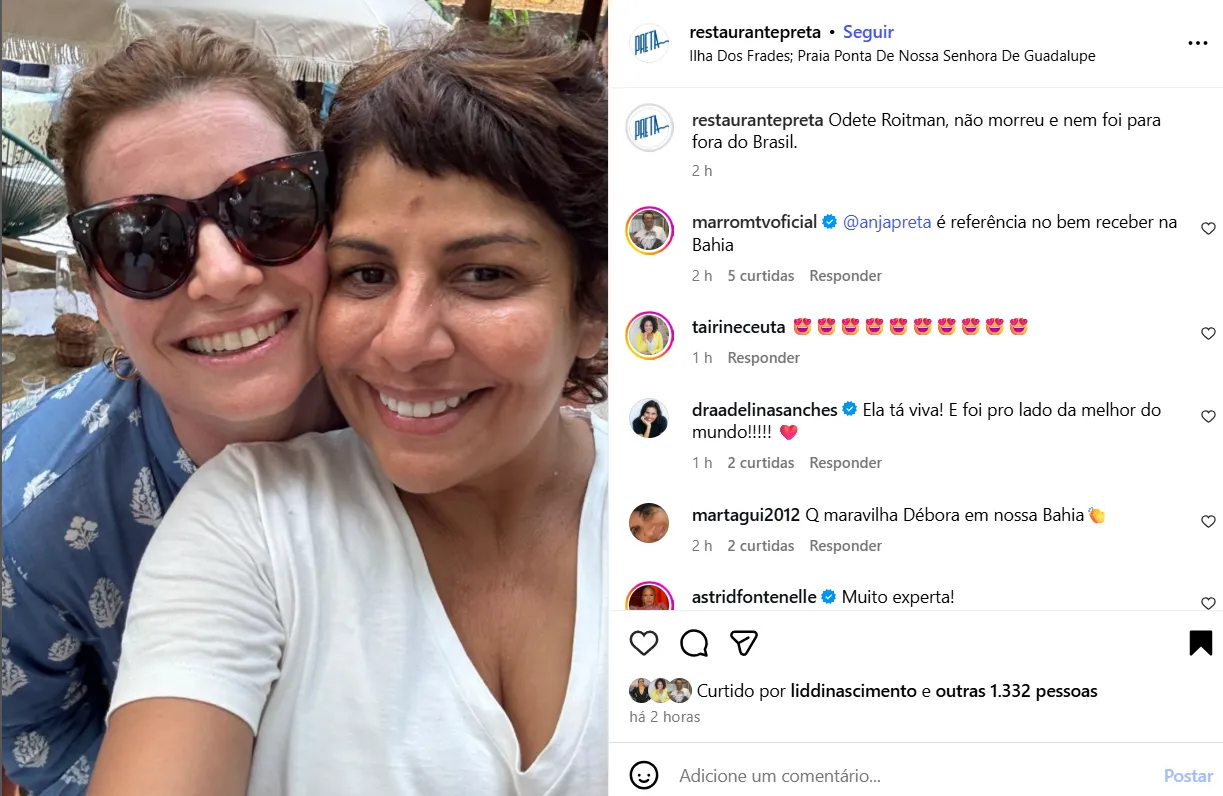Focus the 'Adicione um comentário' input field
This screenshot has height=796, width=1223.
[x=900, y=776]
